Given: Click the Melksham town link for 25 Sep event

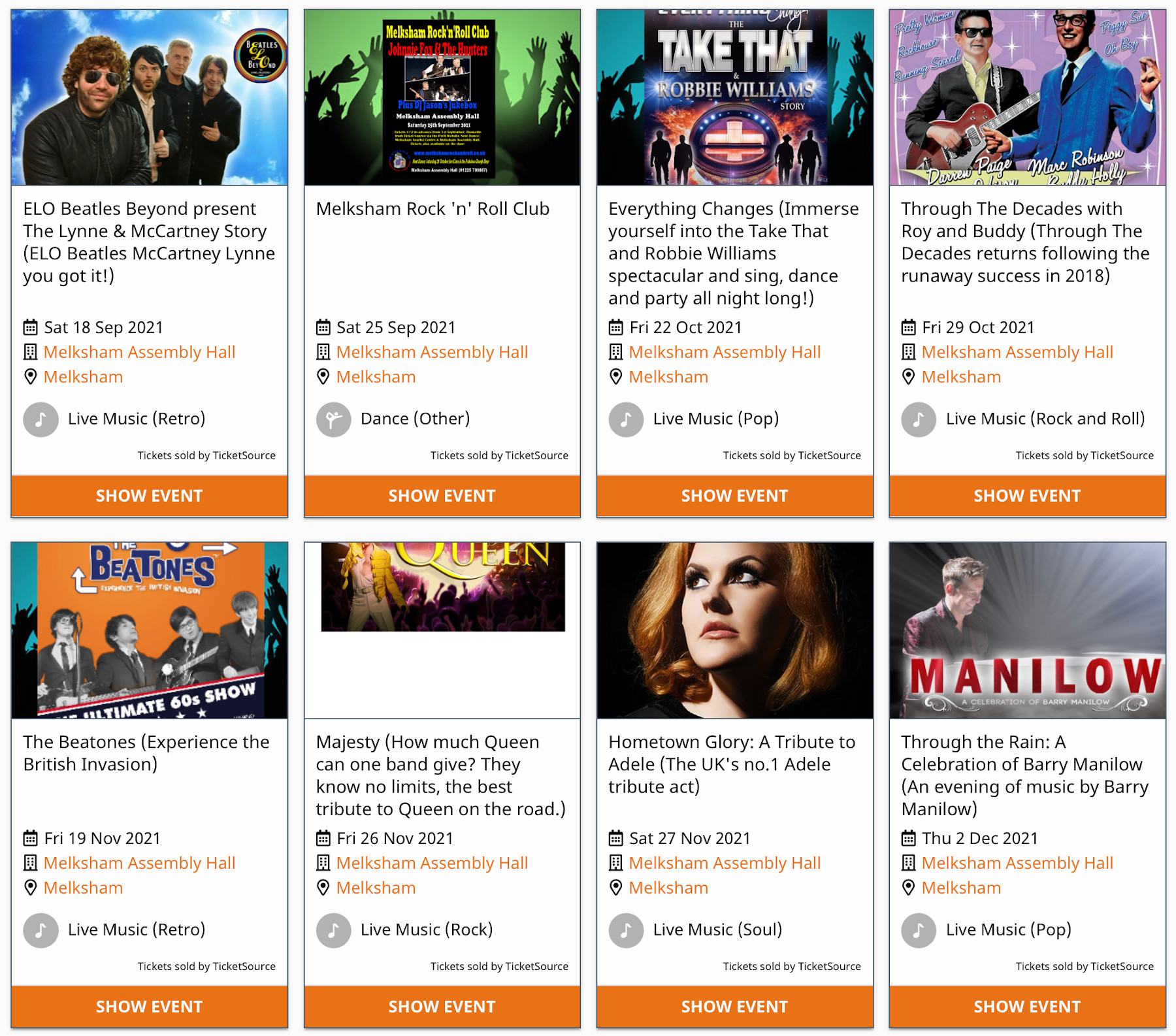Looking at the screenshot, I should 376,377.
